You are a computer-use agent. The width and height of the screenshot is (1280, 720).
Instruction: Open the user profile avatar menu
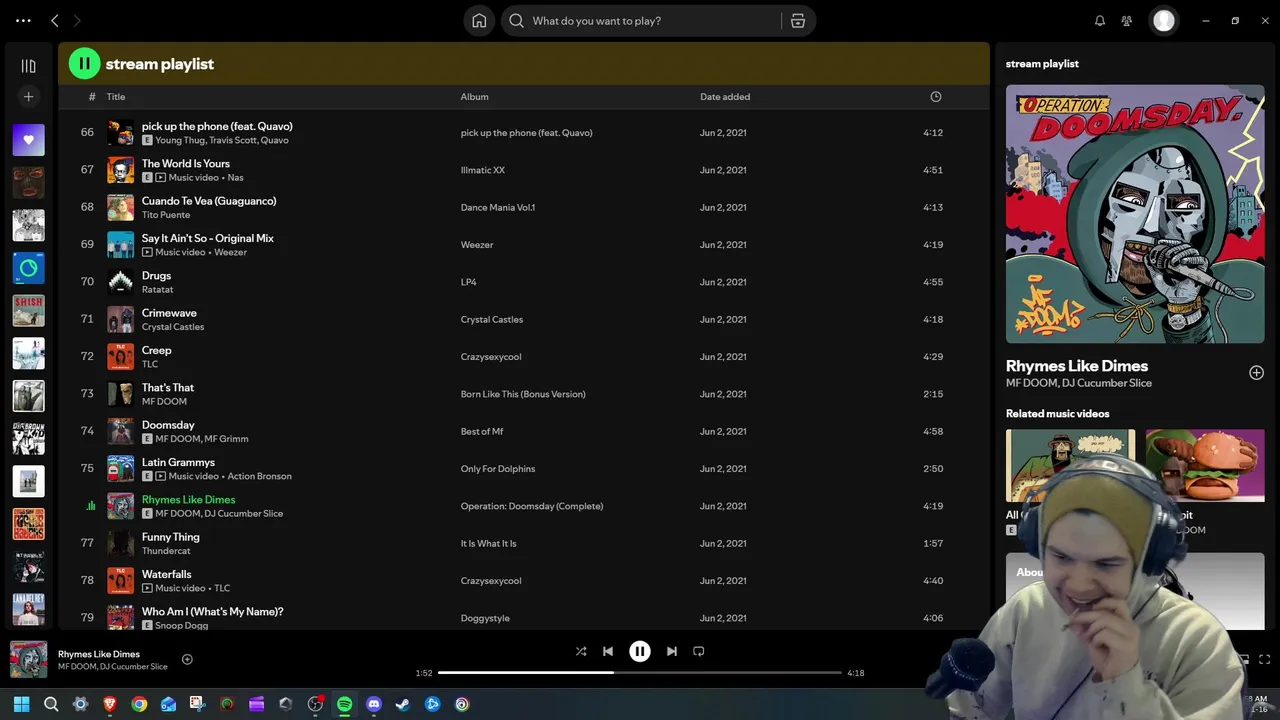coord(1164,21)
